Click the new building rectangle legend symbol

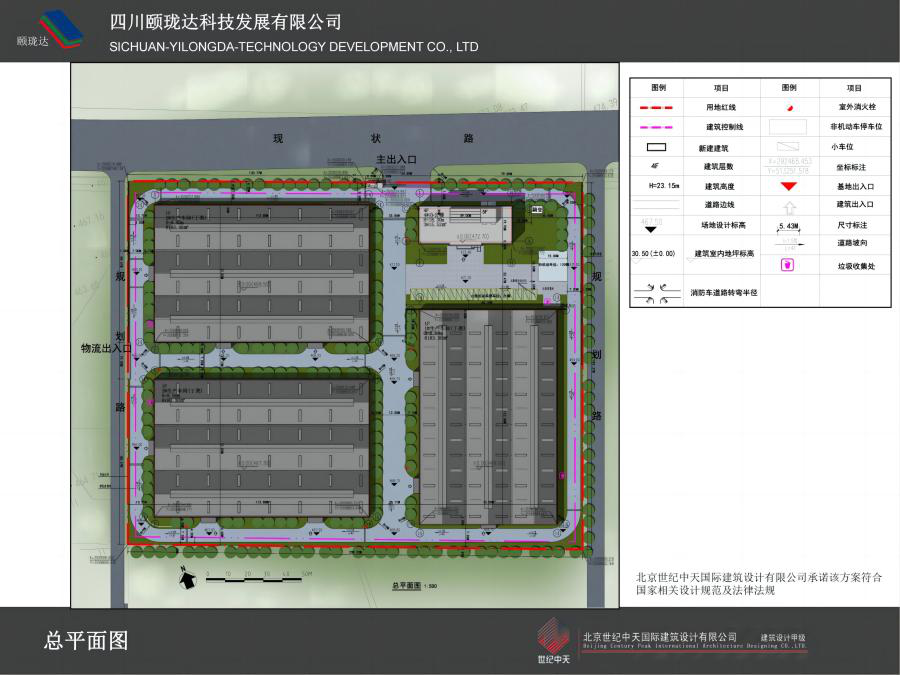coord(658,147)
